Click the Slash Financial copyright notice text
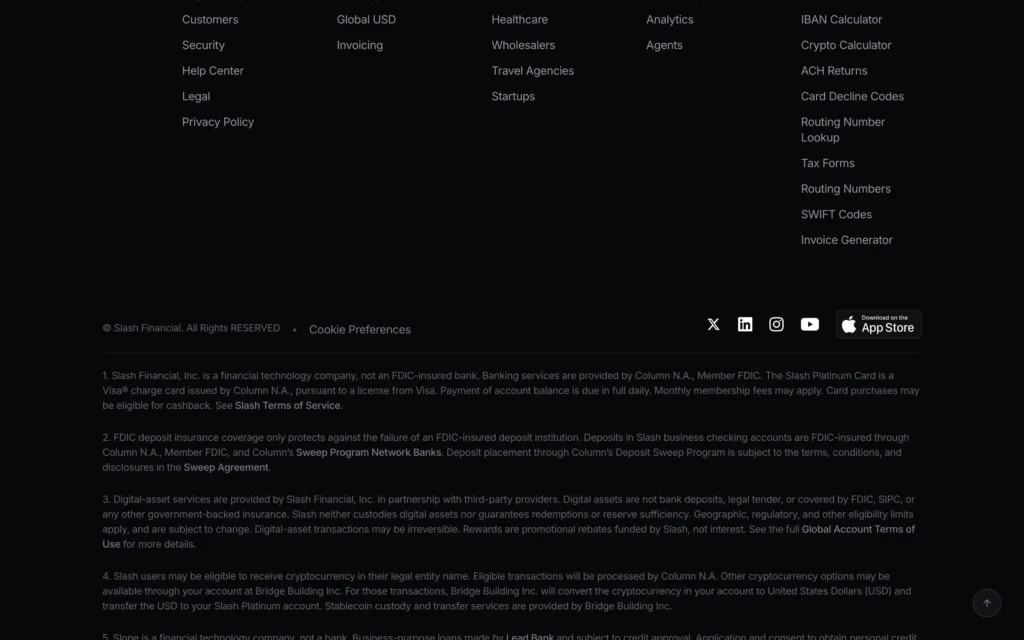 (191, 328)
